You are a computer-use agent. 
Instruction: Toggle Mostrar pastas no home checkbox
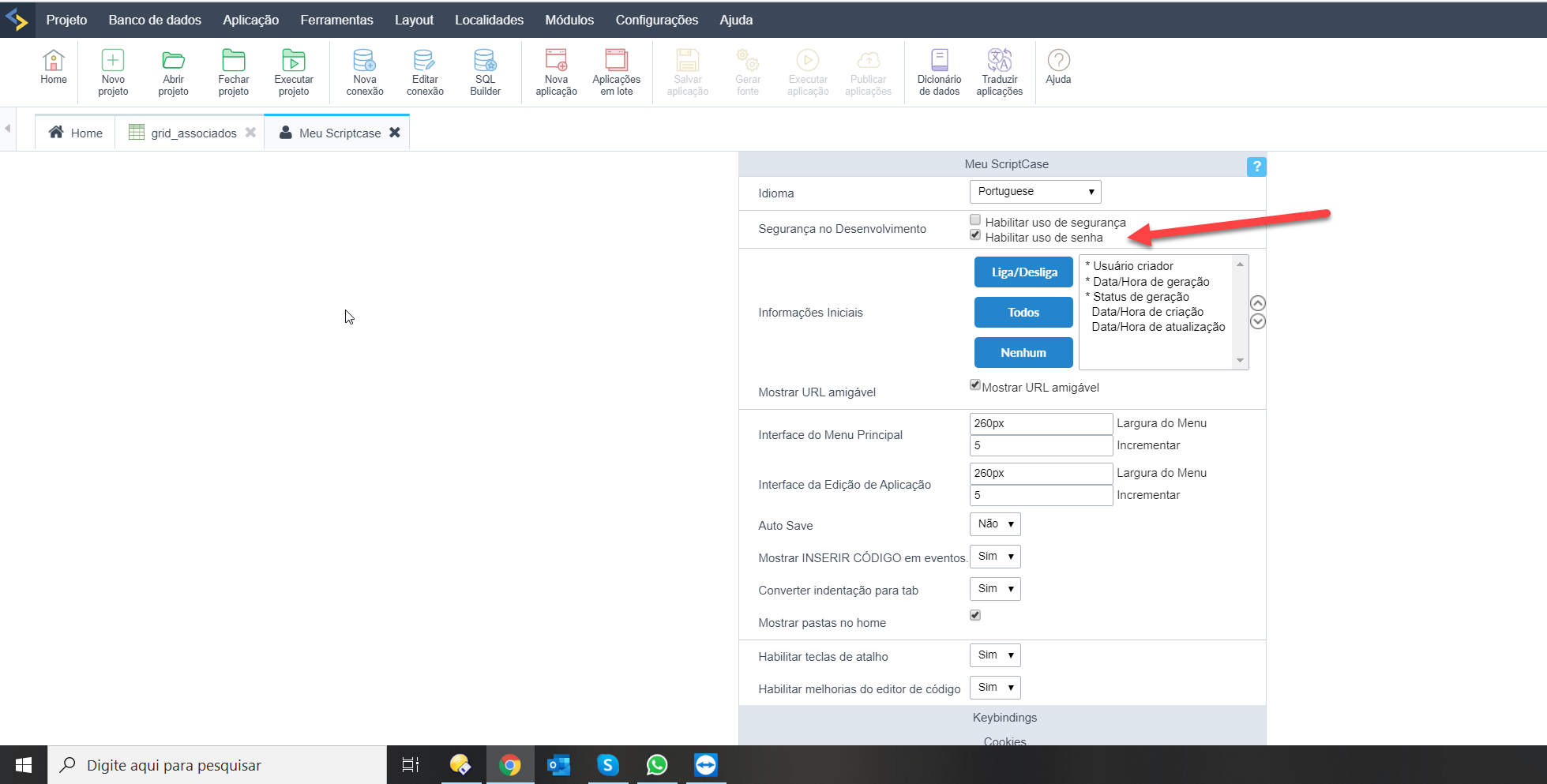(x=975, y=615)
